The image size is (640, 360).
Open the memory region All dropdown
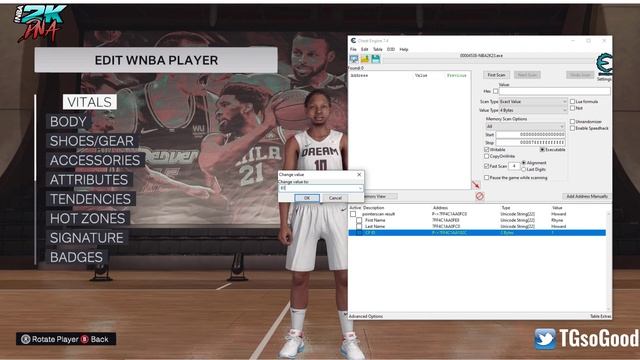tap(525, 127)
